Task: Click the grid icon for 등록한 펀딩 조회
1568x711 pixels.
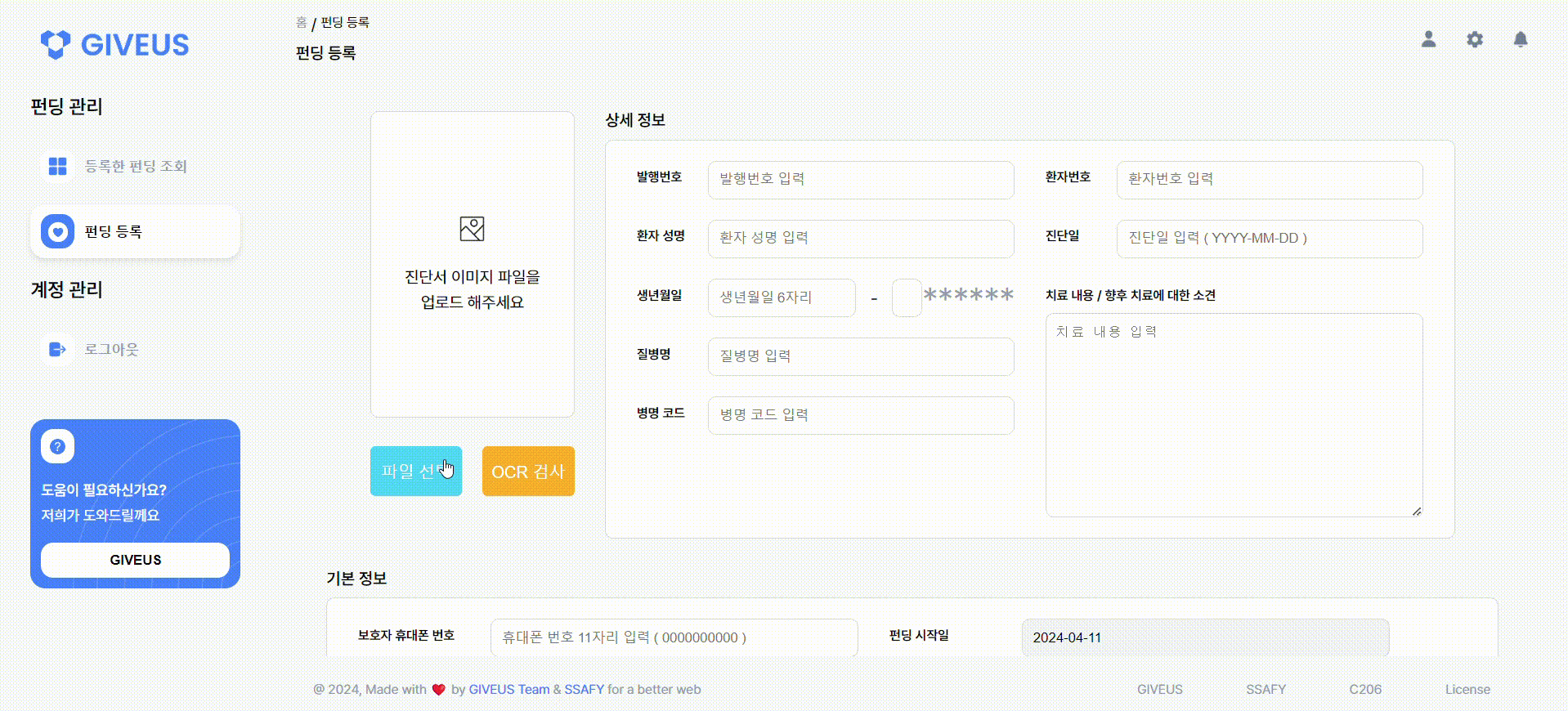Action: tap(57, 166)
